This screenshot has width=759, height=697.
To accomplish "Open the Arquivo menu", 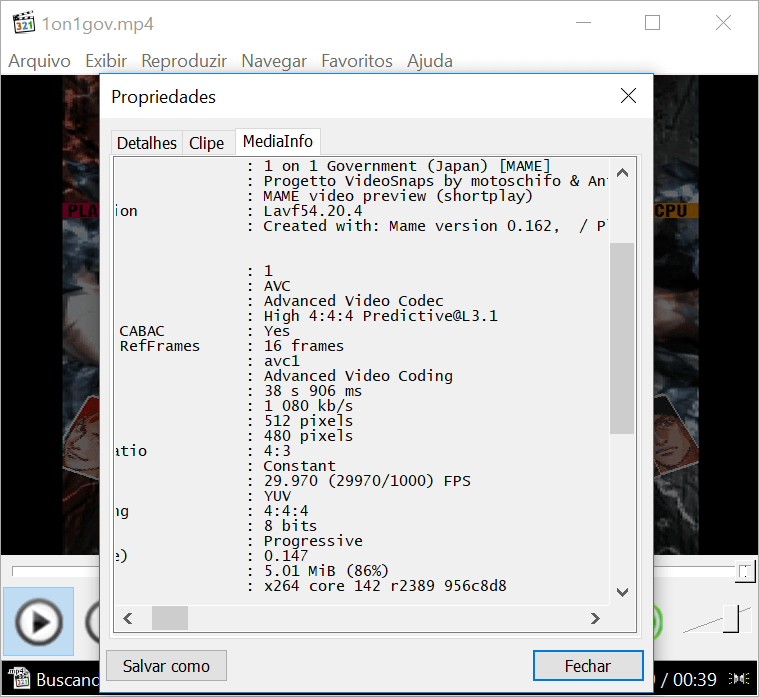I will pos(40,61).
